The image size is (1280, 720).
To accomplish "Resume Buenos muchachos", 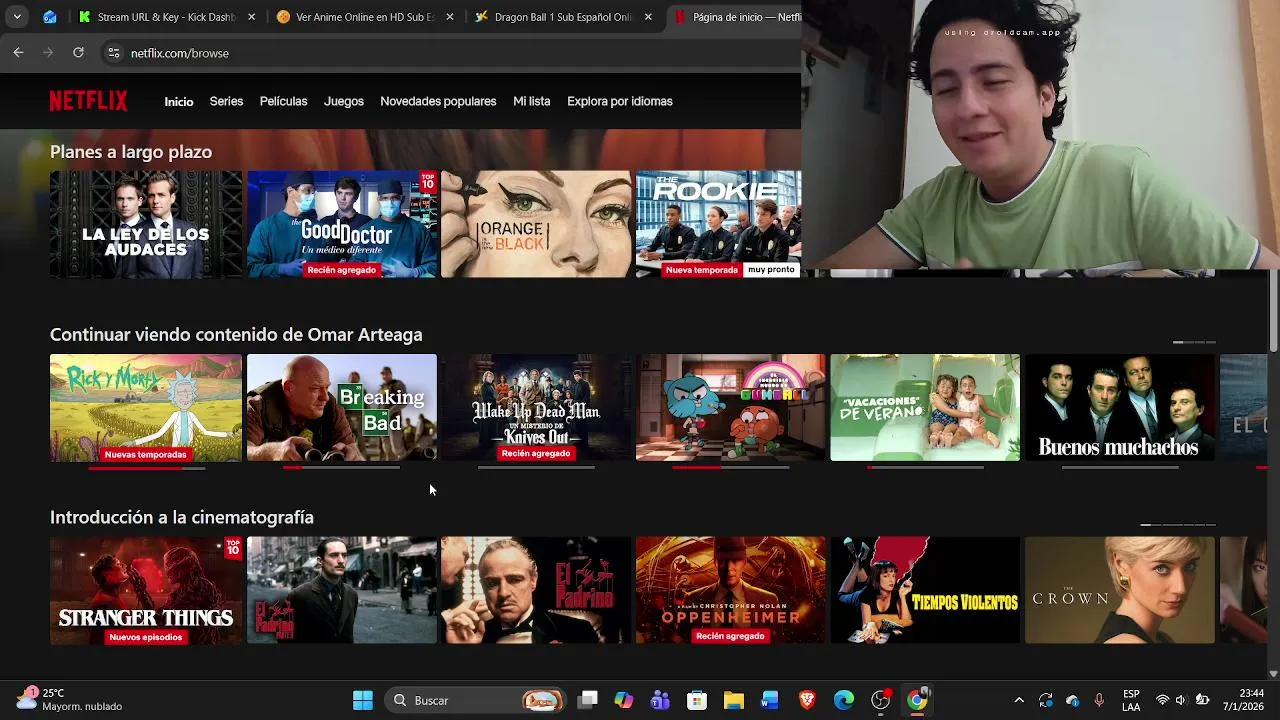I will [1120, 407].
